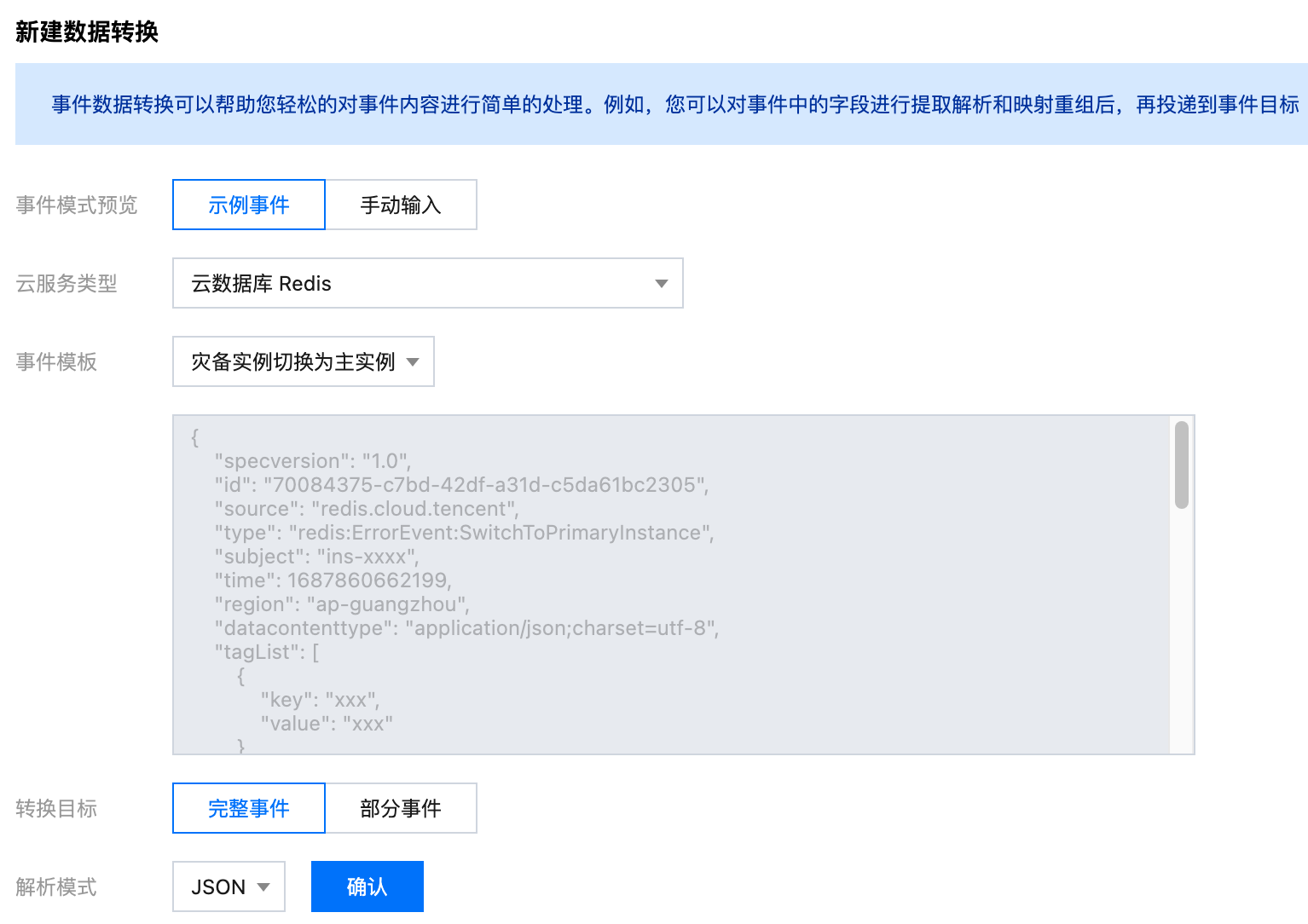
Task: Choose 完整事件 as the conversion target
Action: 248,808
